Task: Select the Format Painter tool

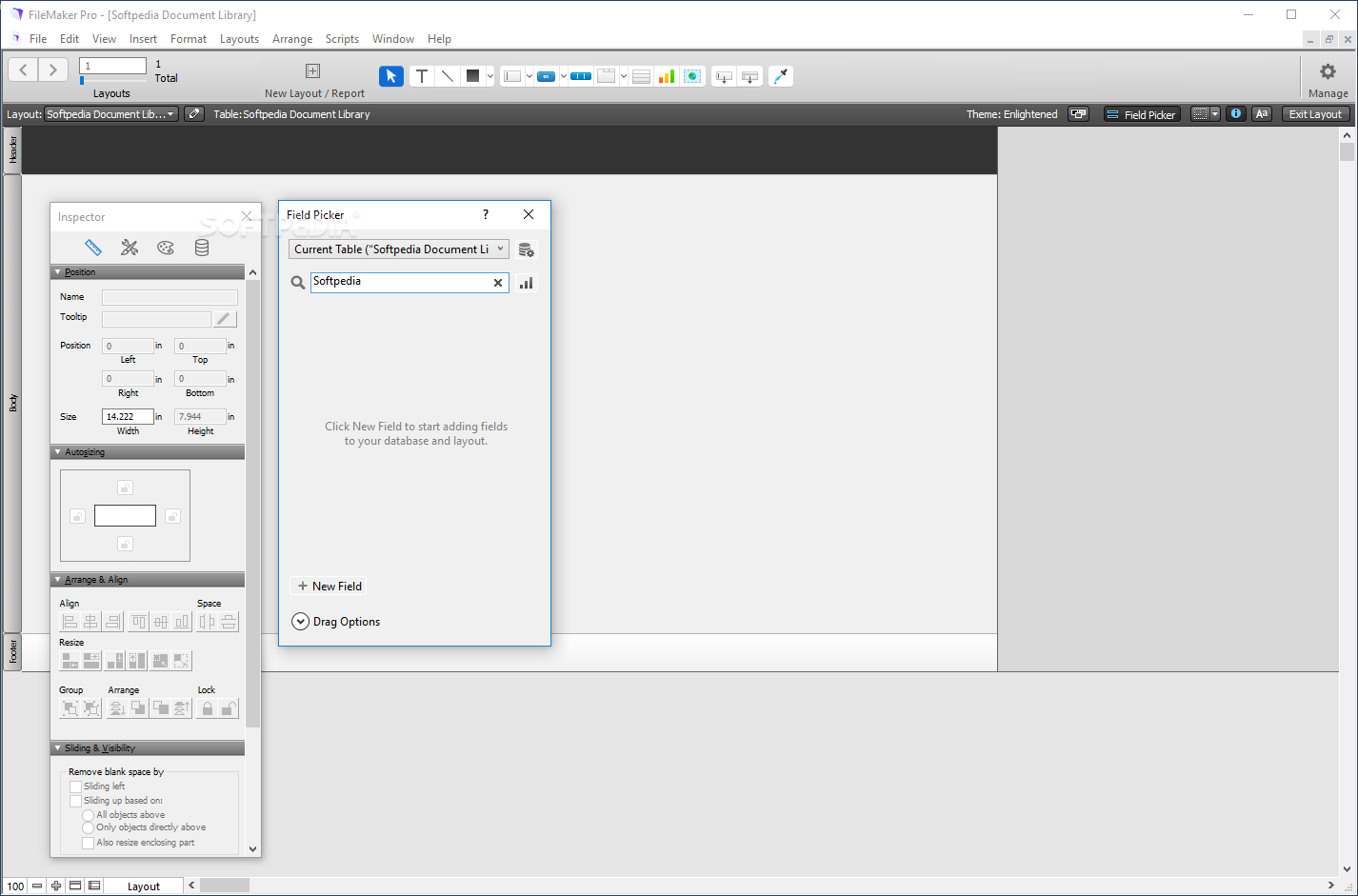Action: pyautogui.click(x=781, y=76)
